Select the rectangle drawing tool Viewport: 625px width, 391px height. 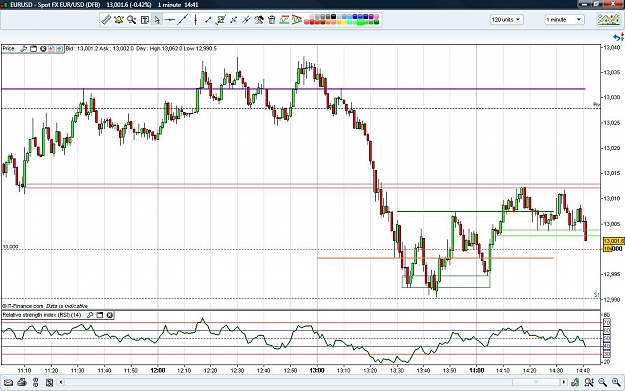click(x=221, y=20)
